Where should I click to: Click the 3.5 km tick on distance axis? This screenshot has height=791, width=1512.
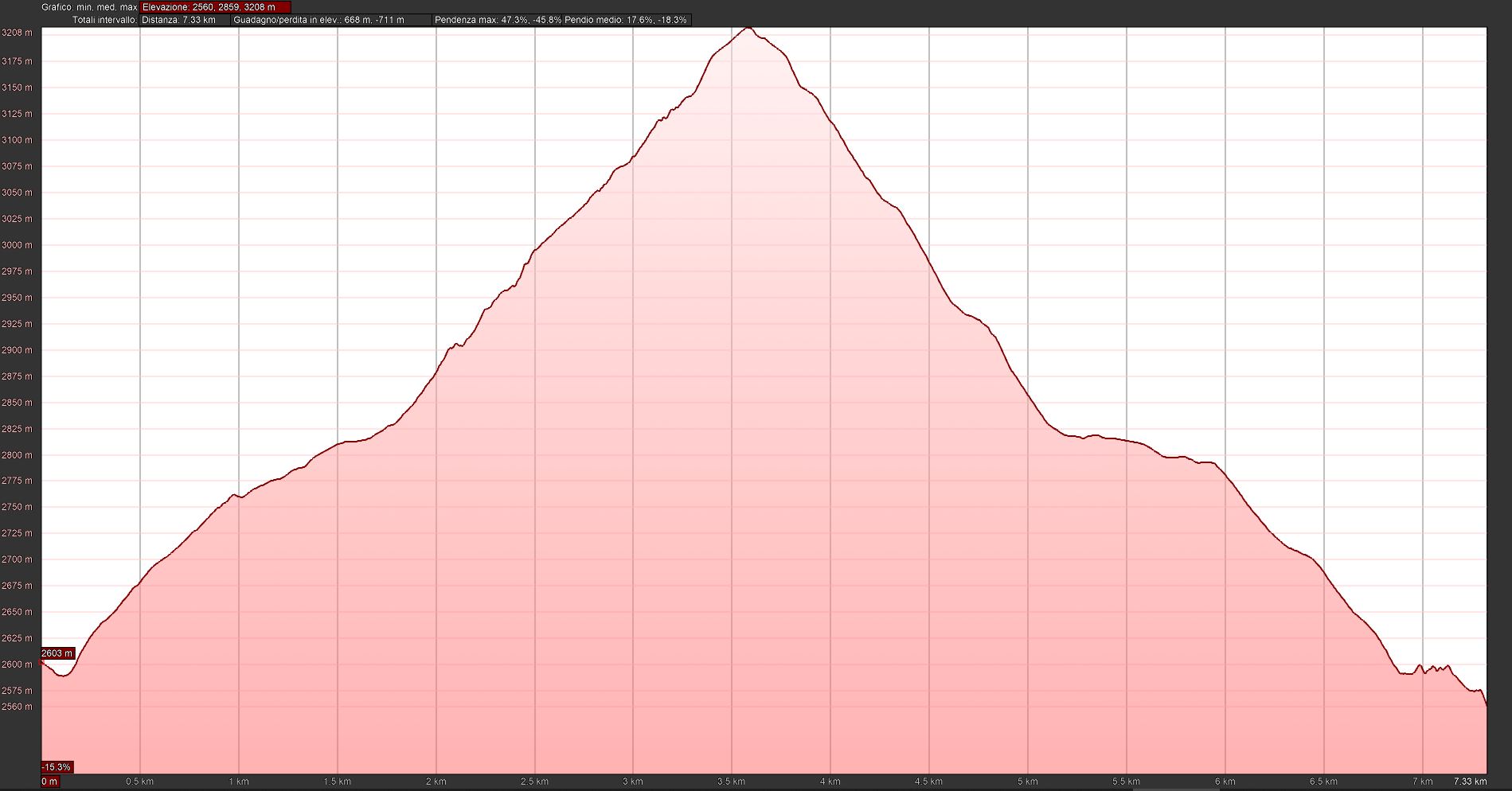point(732,781)
